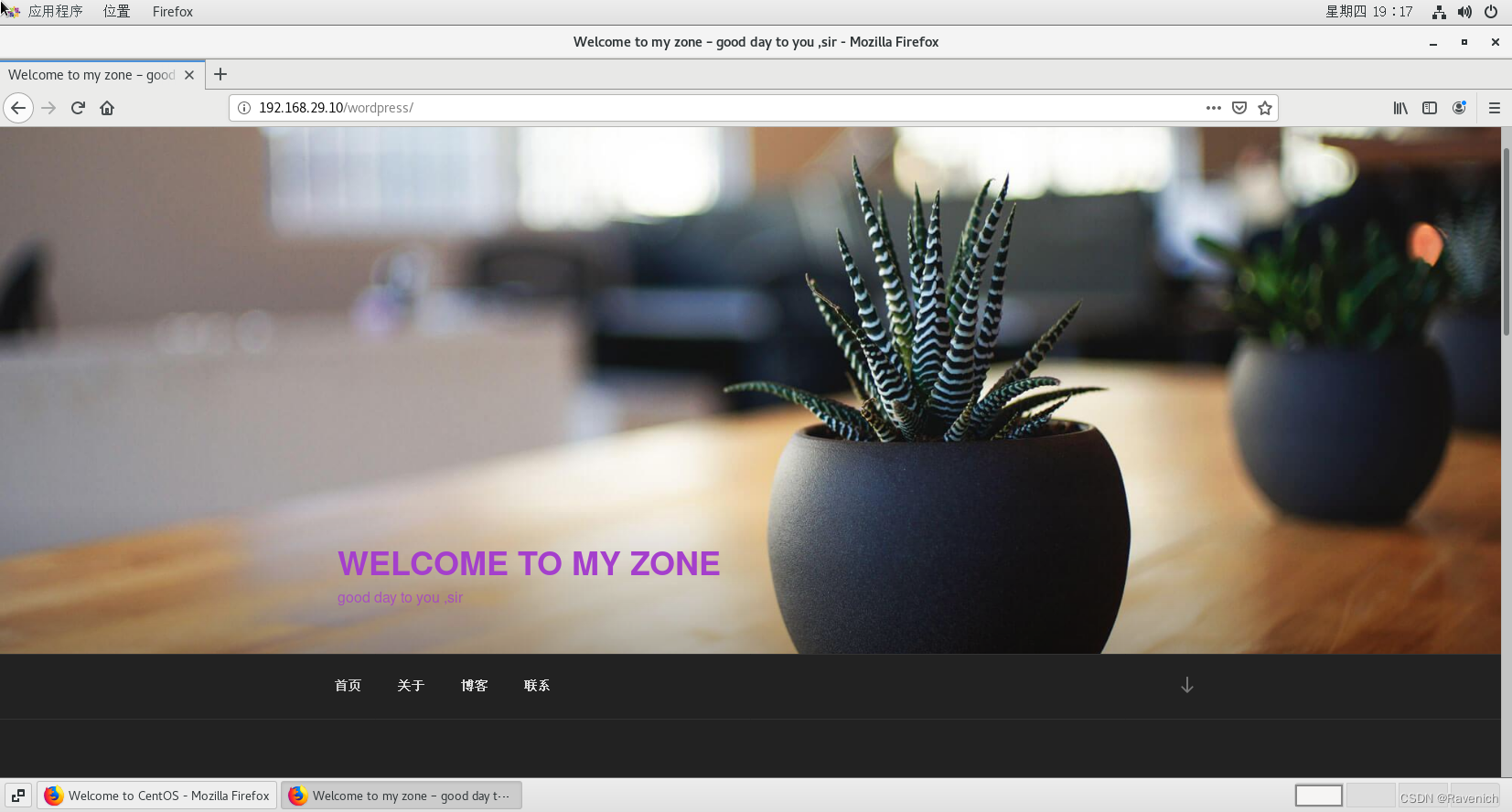Maximize the Firefox window
The image size is (1512, 812).
coord(1464,42)
